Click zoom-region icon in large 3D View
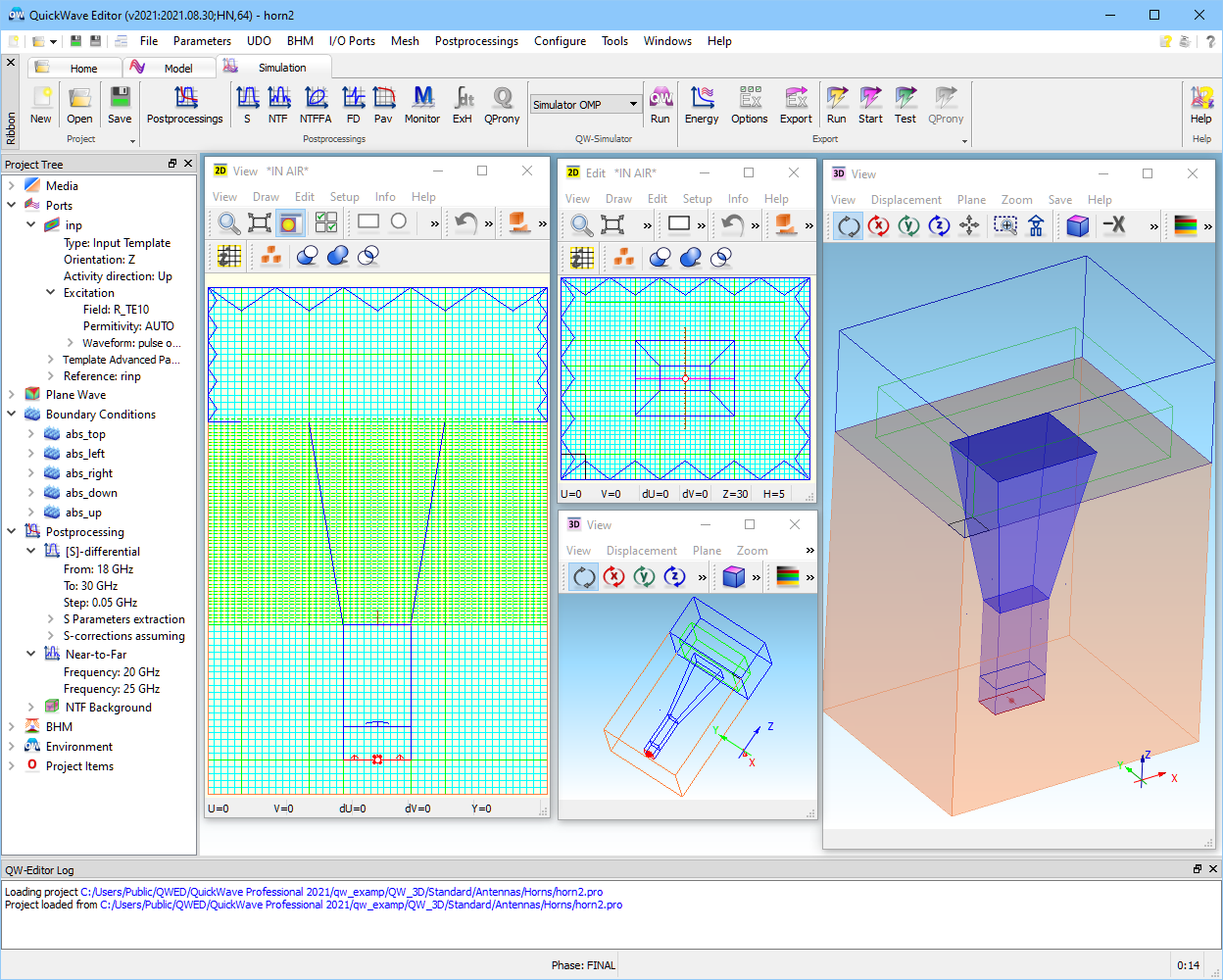1223x980 pixels. pos(1005,226)
